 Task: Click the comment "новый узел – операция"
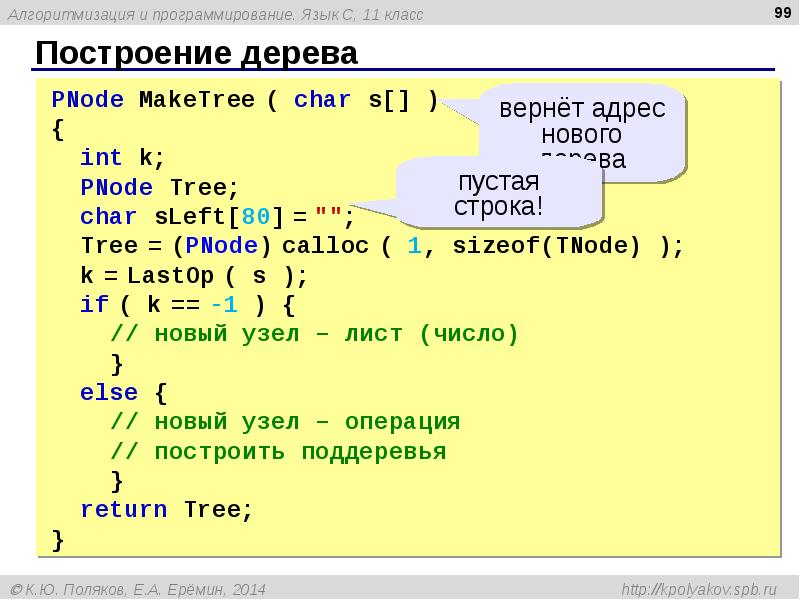point(285,422)
